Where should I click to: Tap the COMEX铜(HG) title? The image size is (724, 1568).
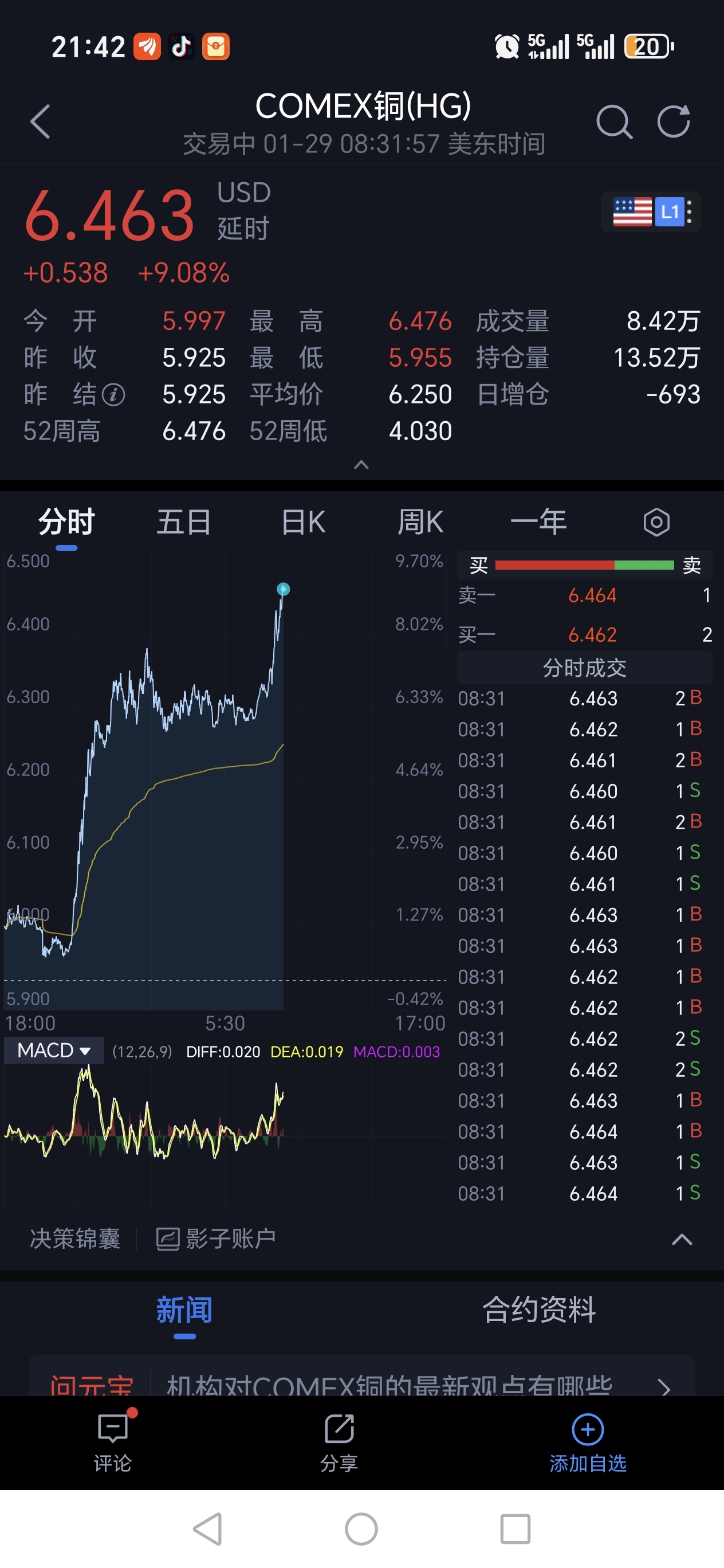coord(363,106)
